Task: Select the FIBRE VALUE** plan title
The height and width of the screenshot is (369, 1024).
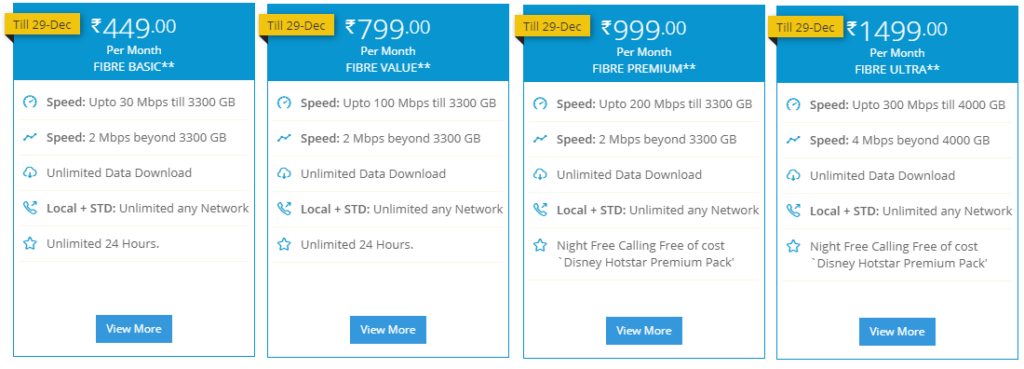Action: coord(387,67)
